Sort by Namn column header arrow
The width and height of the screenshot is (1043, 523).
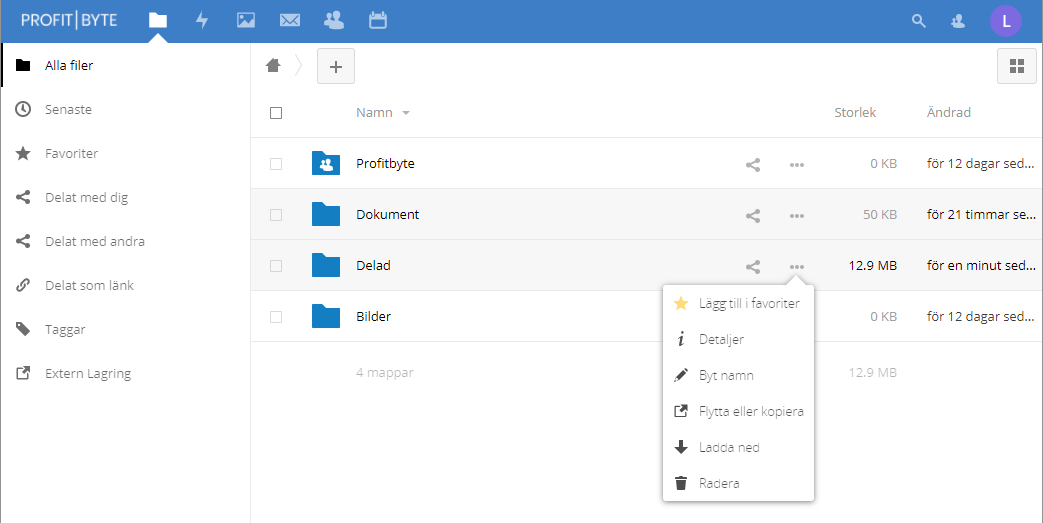[405, 113]
